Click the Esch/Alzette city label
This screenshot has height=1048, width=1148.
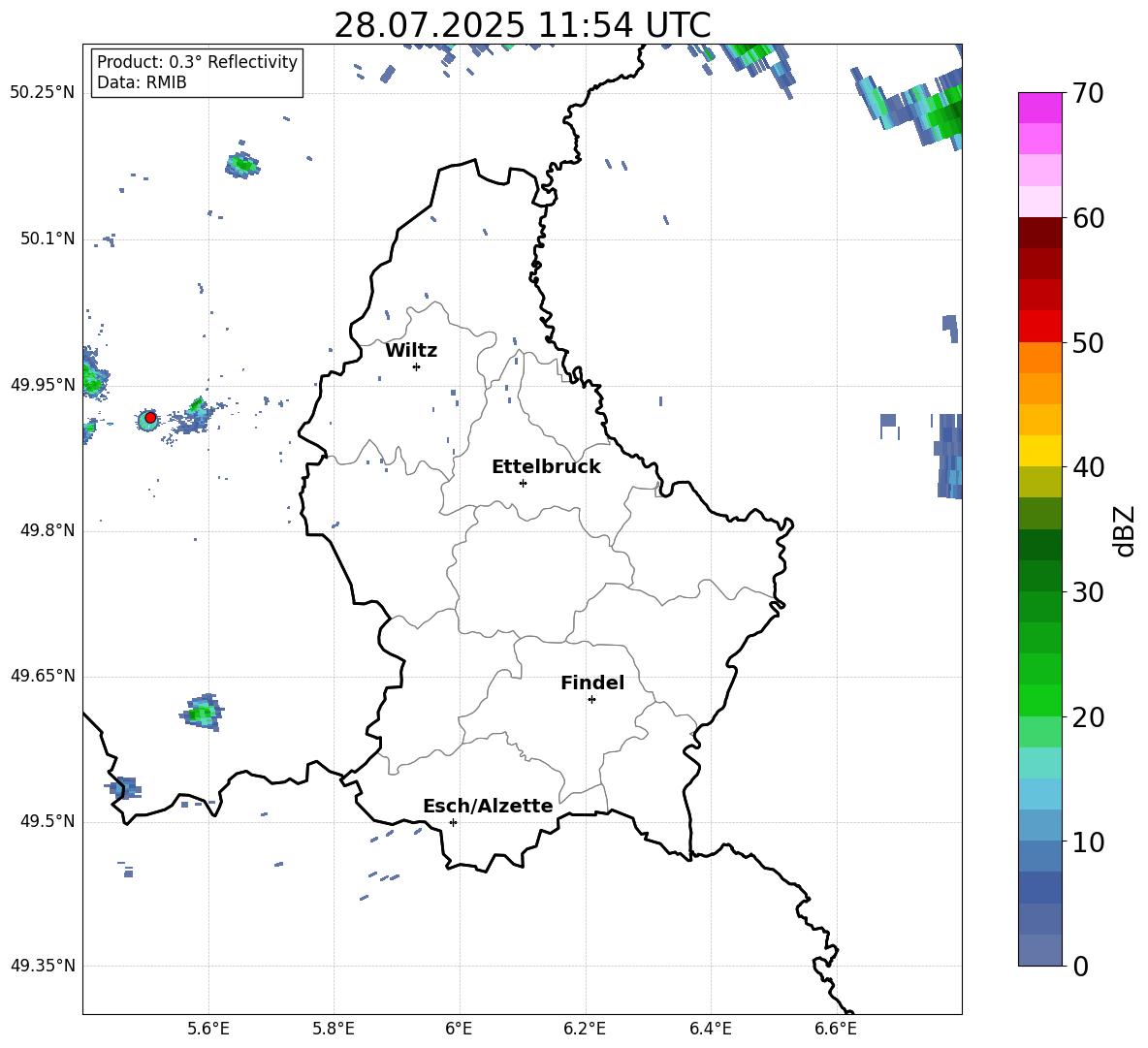(x=488, y=806)
